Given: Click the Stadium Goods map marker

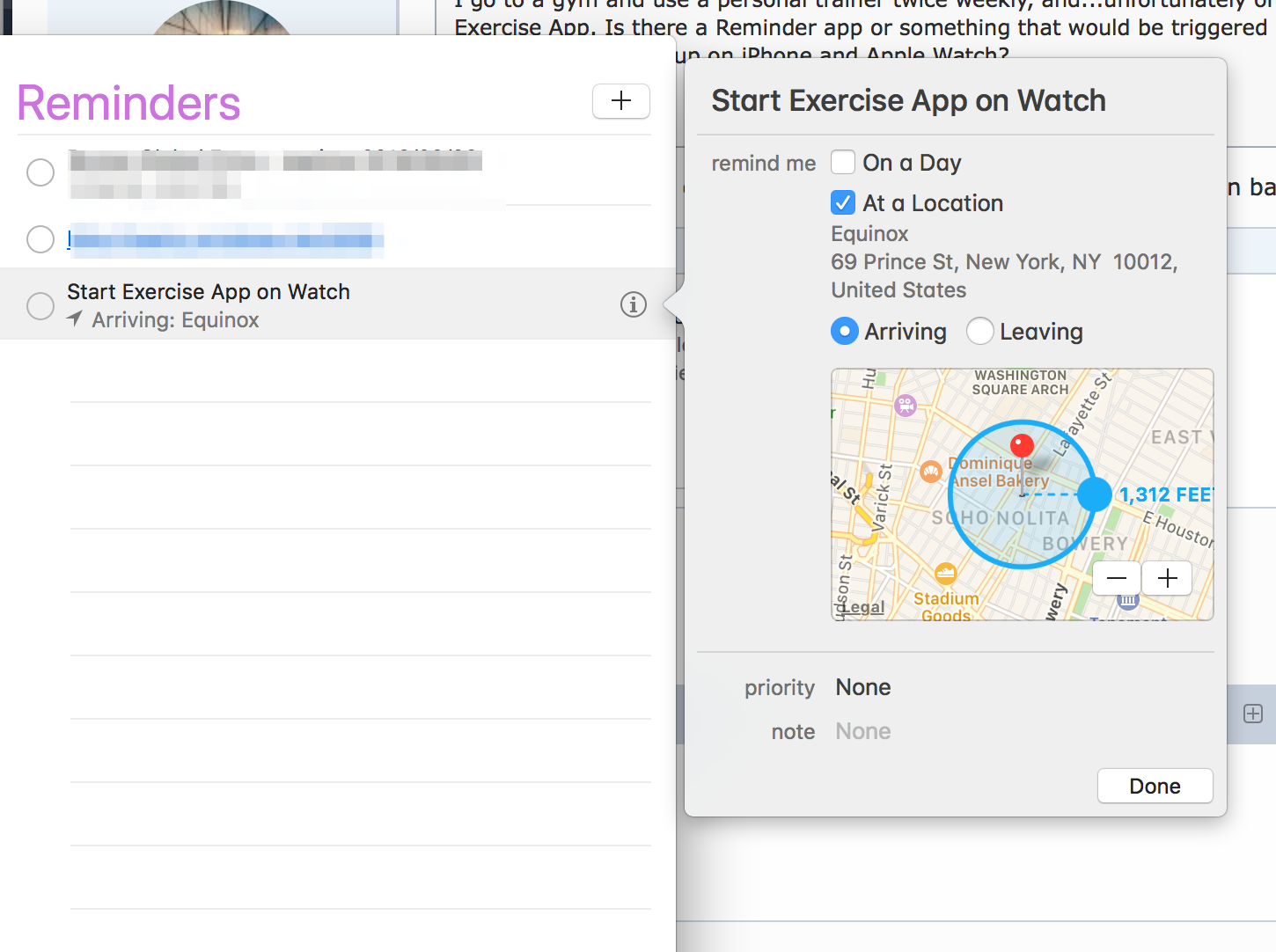Looking at the screenshot, I should tap(946, 574).
